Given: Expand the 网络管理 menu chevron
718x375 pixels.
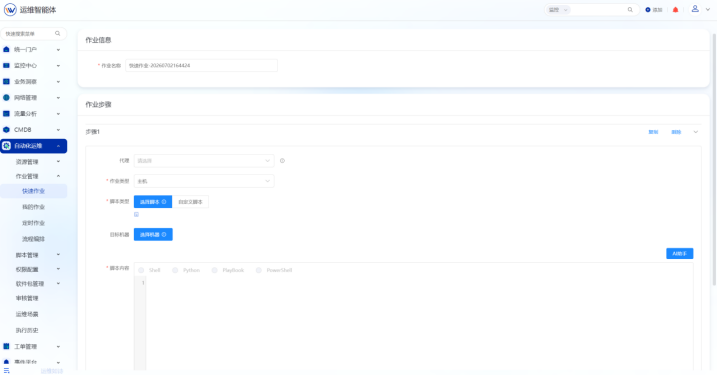Looking at the screenshot, I should click(x=58, y=98).
